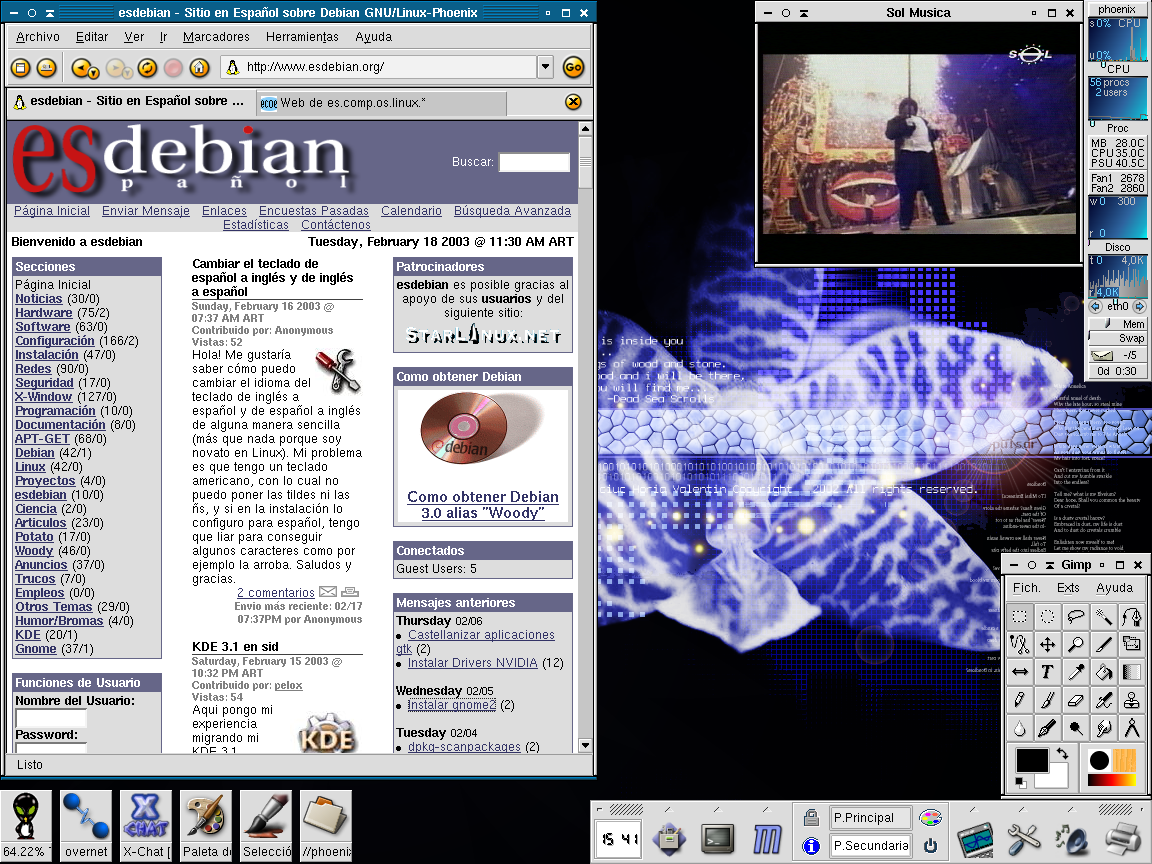Select the Bezier paths tool in Gimp
Viewport: 1152px width, 864px height.
1131,616
